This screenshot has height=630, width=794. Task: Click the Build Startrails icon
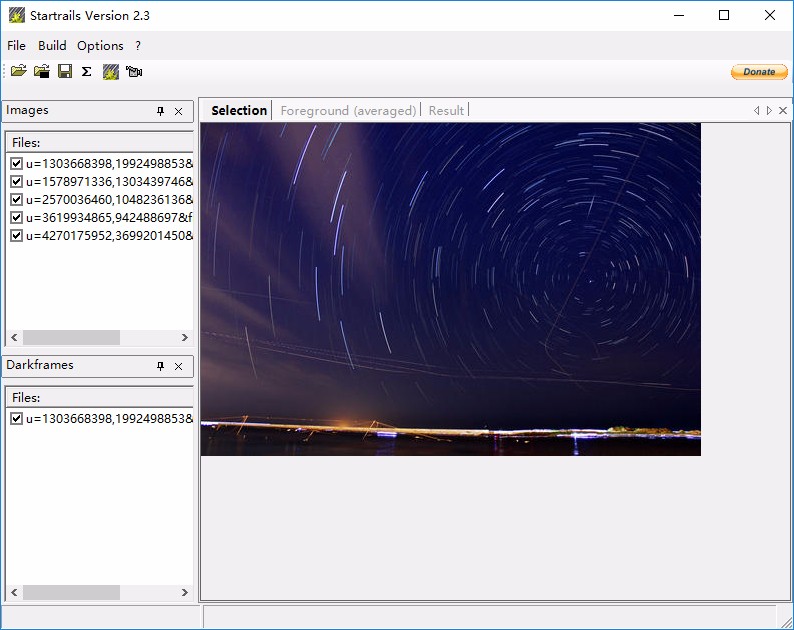[x=110, y=71]
